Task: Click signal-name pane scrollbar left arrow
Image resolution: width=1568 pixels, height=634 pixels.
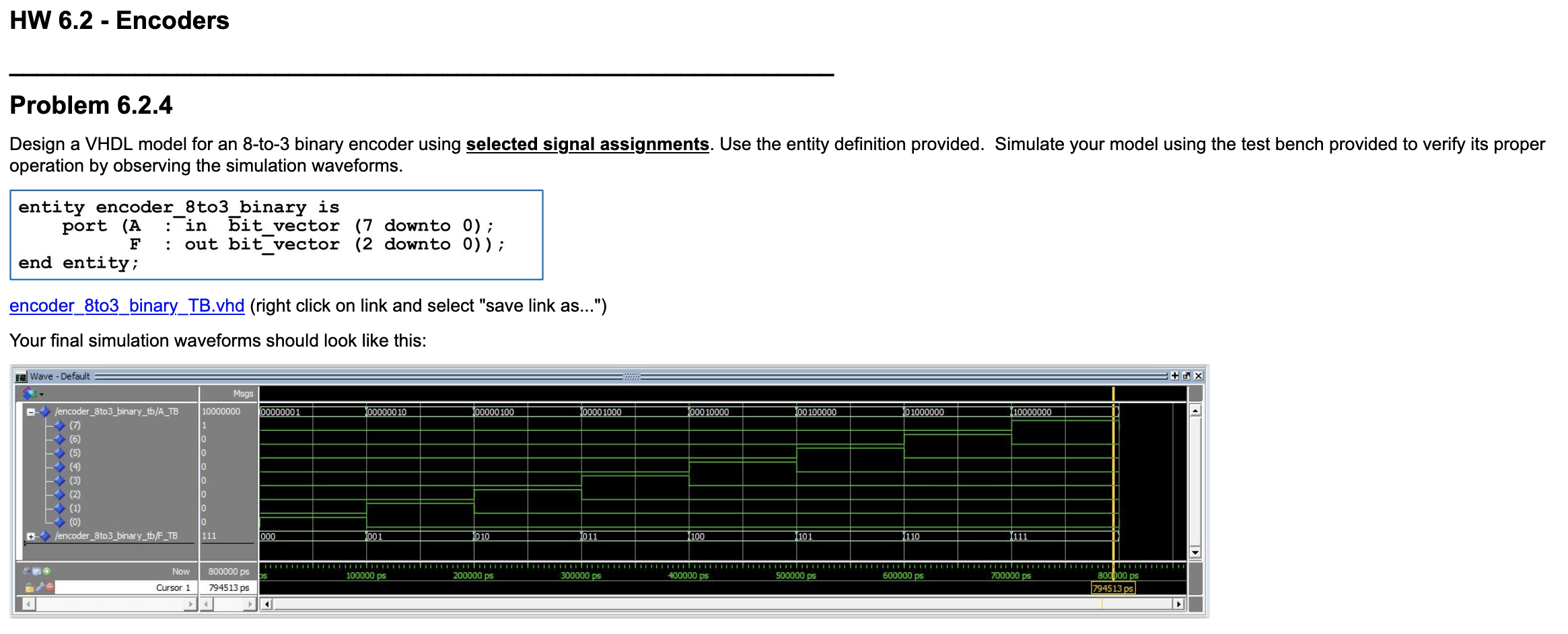Action: [28, 604]
